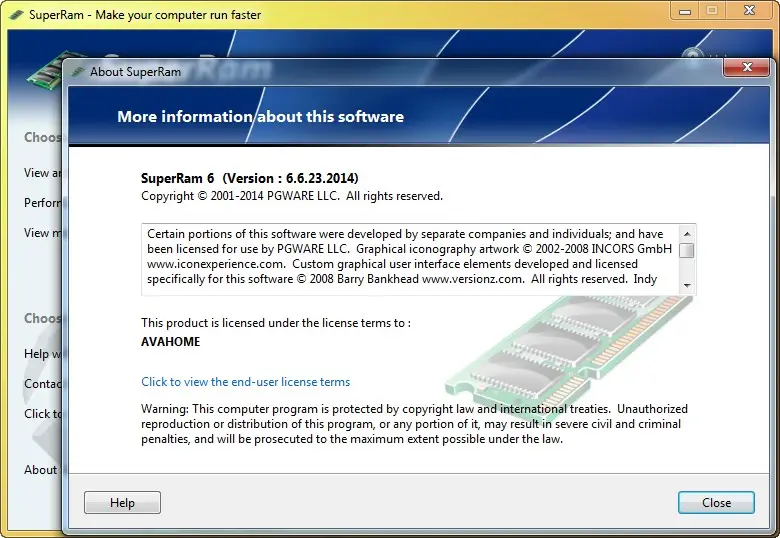Click the red X on About SuperRam title bar

coord(746,67)
